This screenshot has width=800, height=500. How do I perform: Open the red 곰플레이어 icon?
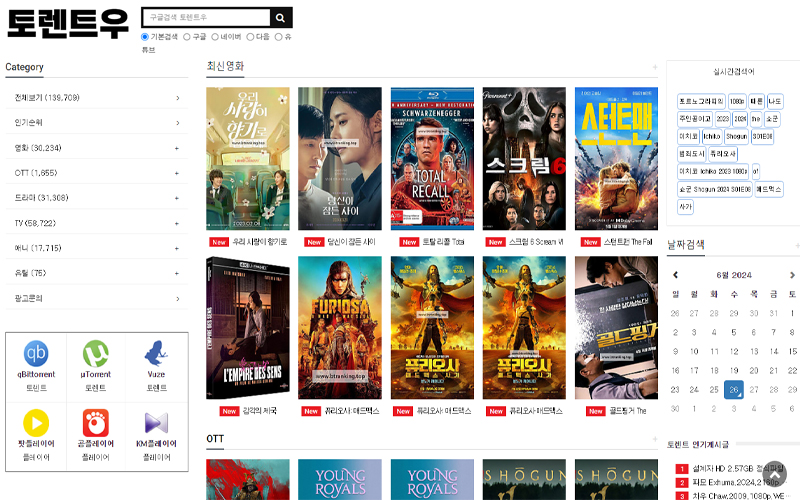pos(96,423)
